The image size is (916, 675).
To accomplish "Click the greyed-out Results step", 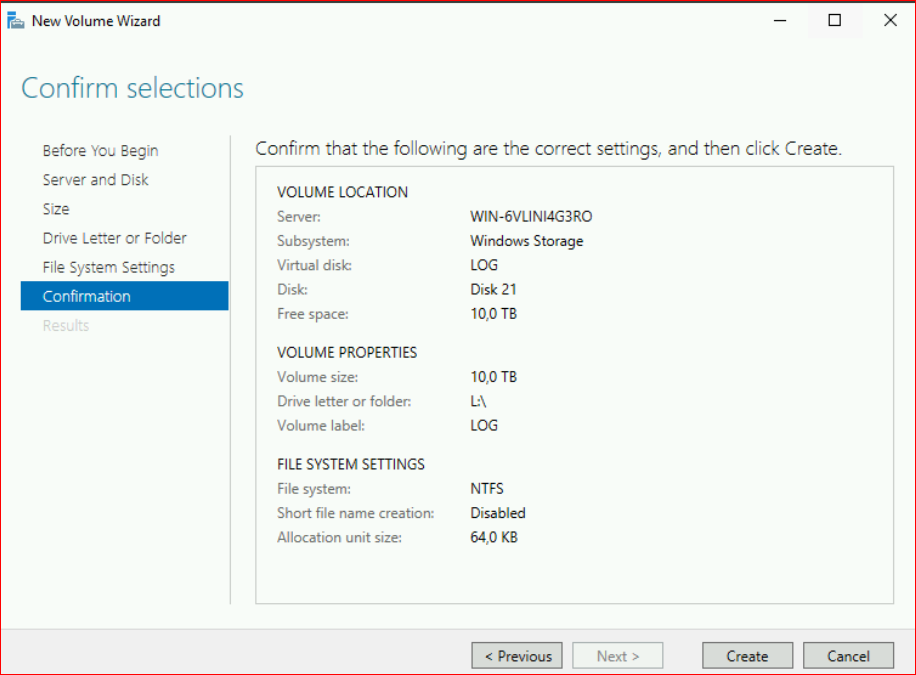I will (66, 325).
